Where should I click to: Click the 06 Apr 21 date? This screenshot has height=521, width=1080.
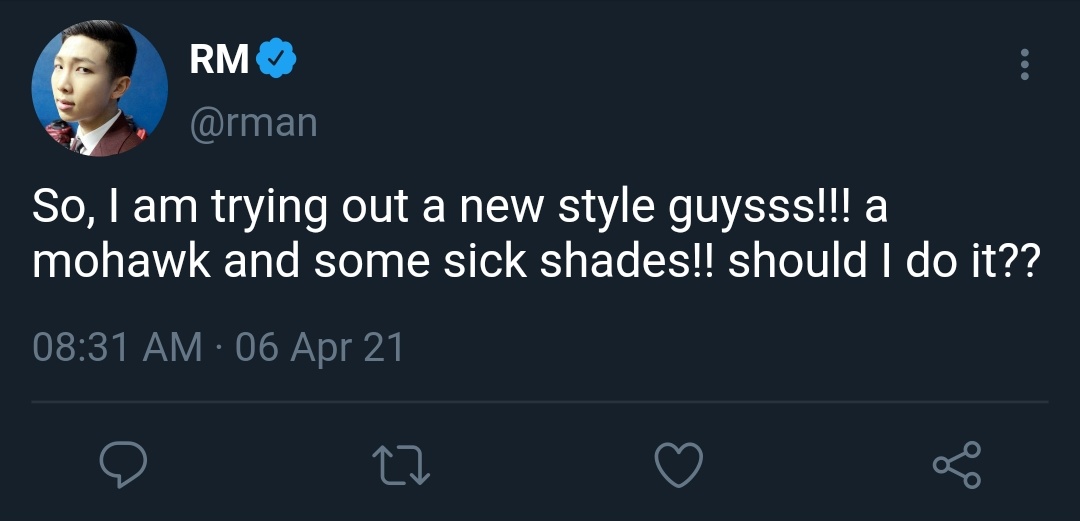point(319,348)
